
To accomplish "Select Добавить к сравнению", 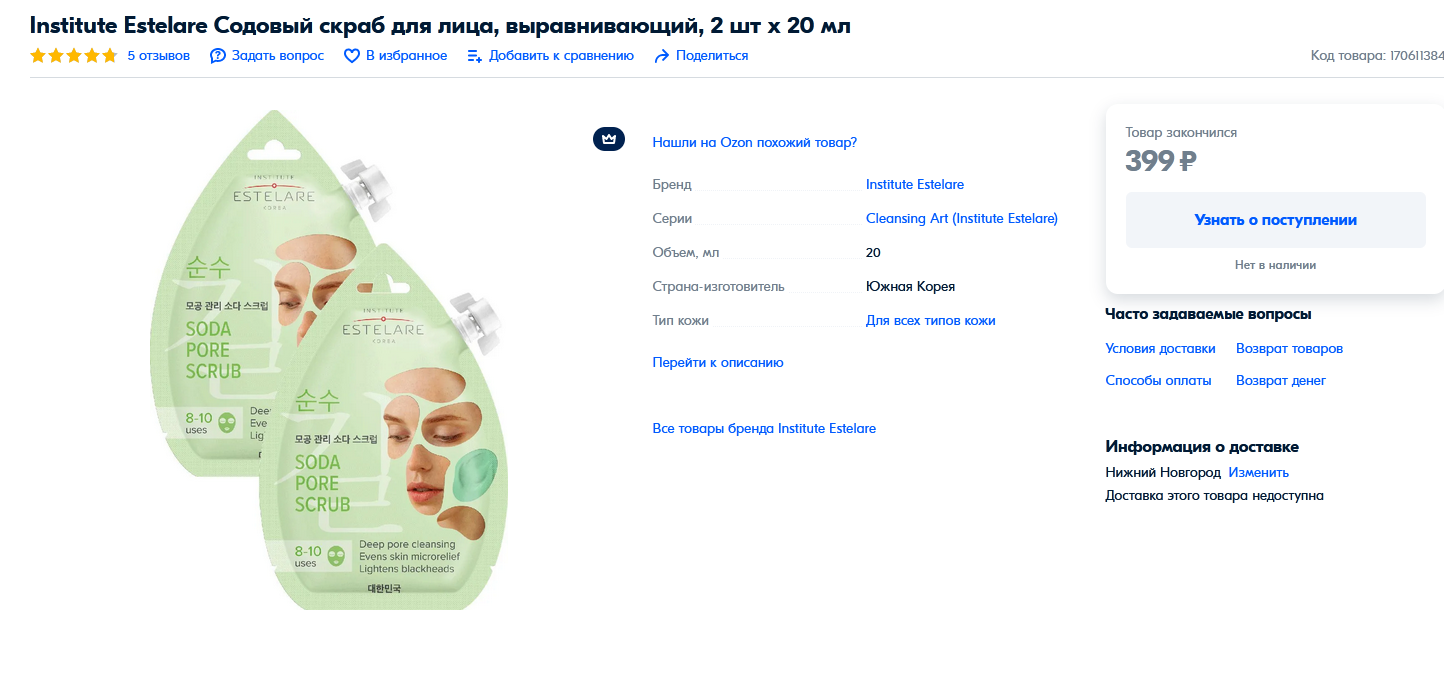I will coord(561,56).
